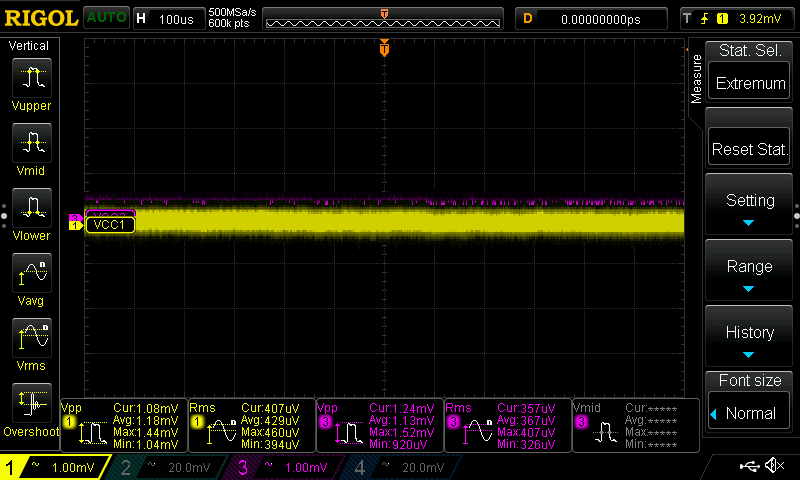Toggle channel 1 at 1.00mV

click(x=55, y=467)
